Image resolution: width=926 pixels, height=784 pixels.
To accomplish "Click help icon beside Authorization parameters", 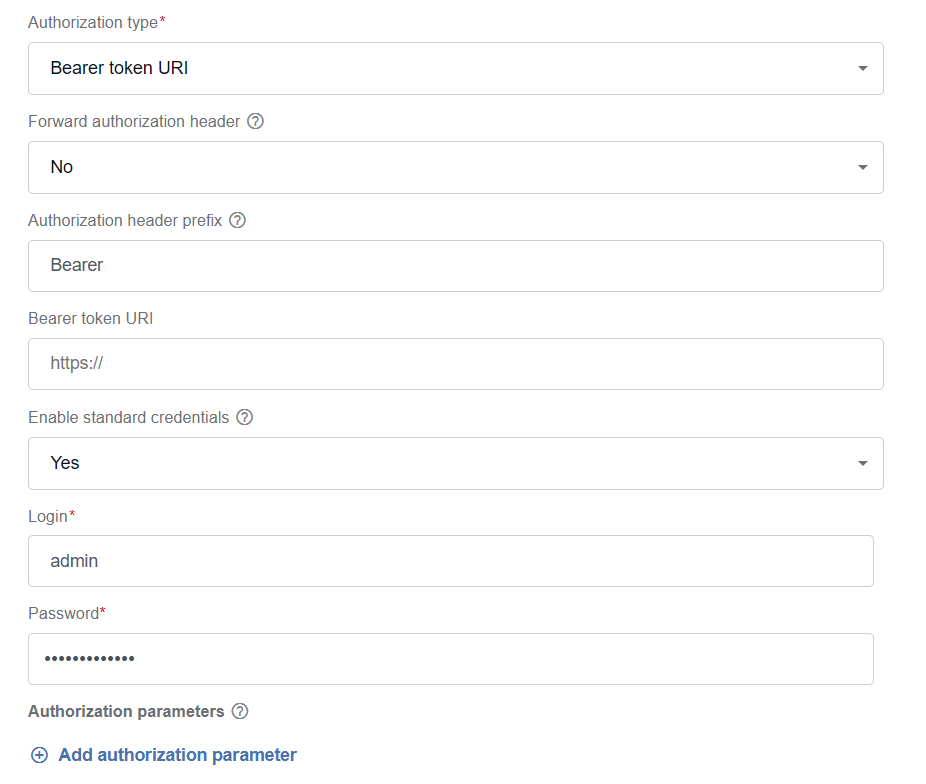I will [240, 711].
